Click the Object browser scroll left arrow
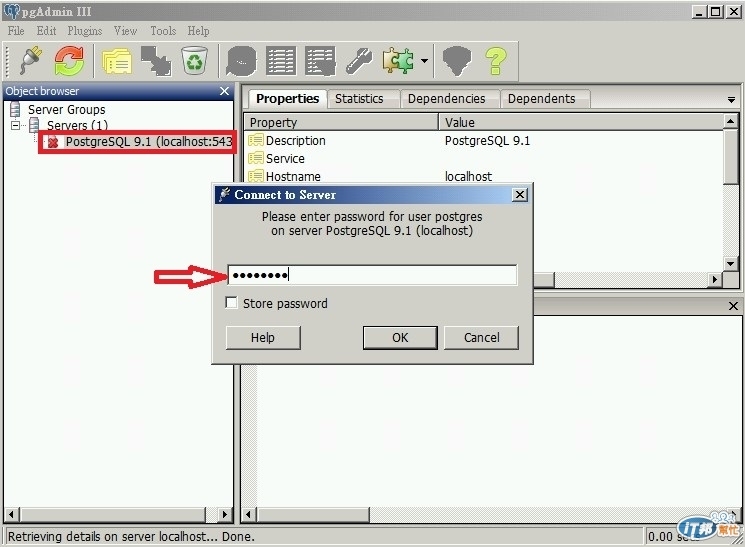This screenshot has height=547, width=745. click(x=11, y=514)
